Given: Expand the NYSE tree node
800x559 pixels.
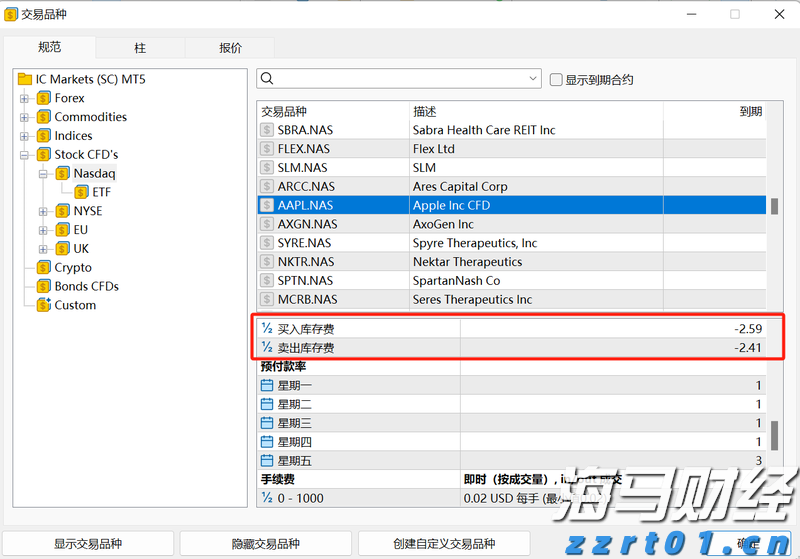Looking at the screenshot, I should tap(44, 211).
